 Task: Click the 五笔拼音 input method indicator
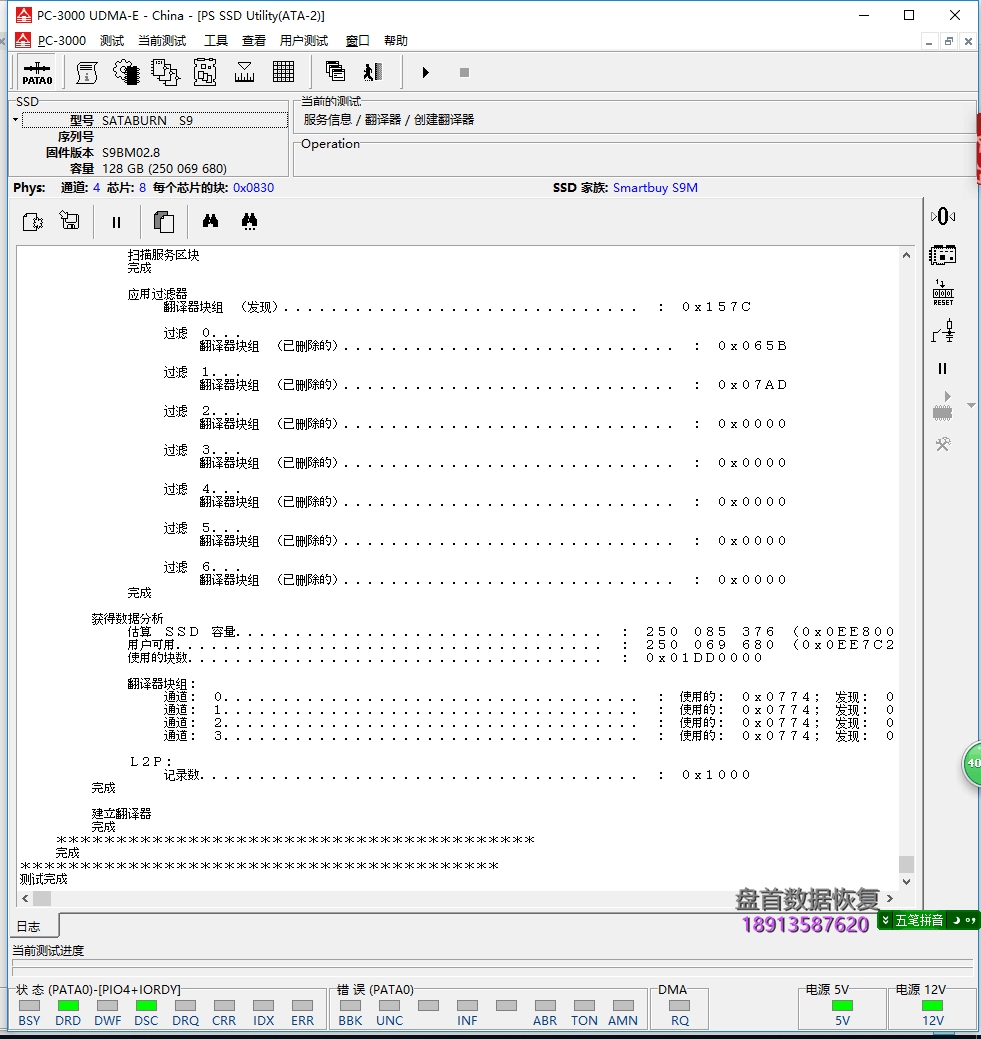coord(919,920)
